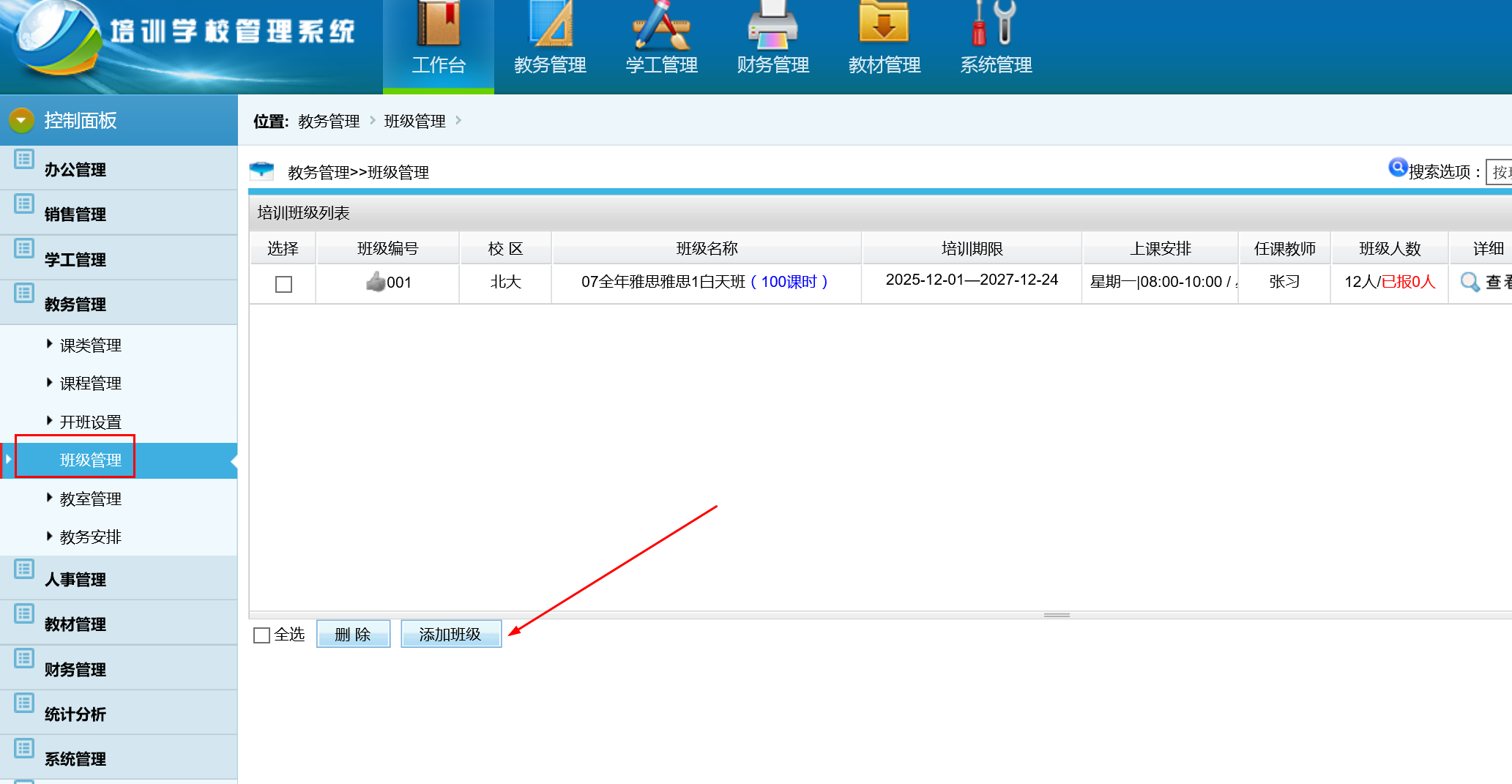Click the thumbs-up icon beside class 001
The width and height of the screenshot is (1512, 784).
376,282
